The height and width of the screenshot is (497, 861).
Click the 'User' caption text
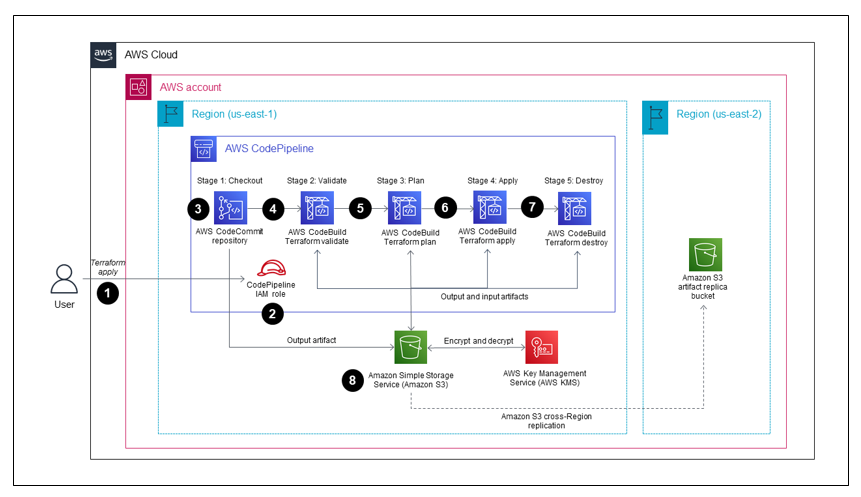[x=64, y=305]
